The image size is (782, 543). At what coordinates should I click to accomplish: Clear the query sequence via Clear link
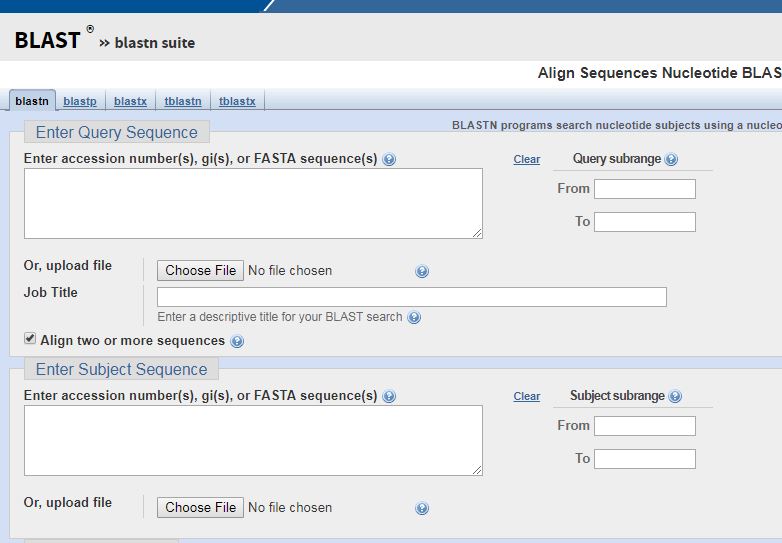(x=526, y=159)
